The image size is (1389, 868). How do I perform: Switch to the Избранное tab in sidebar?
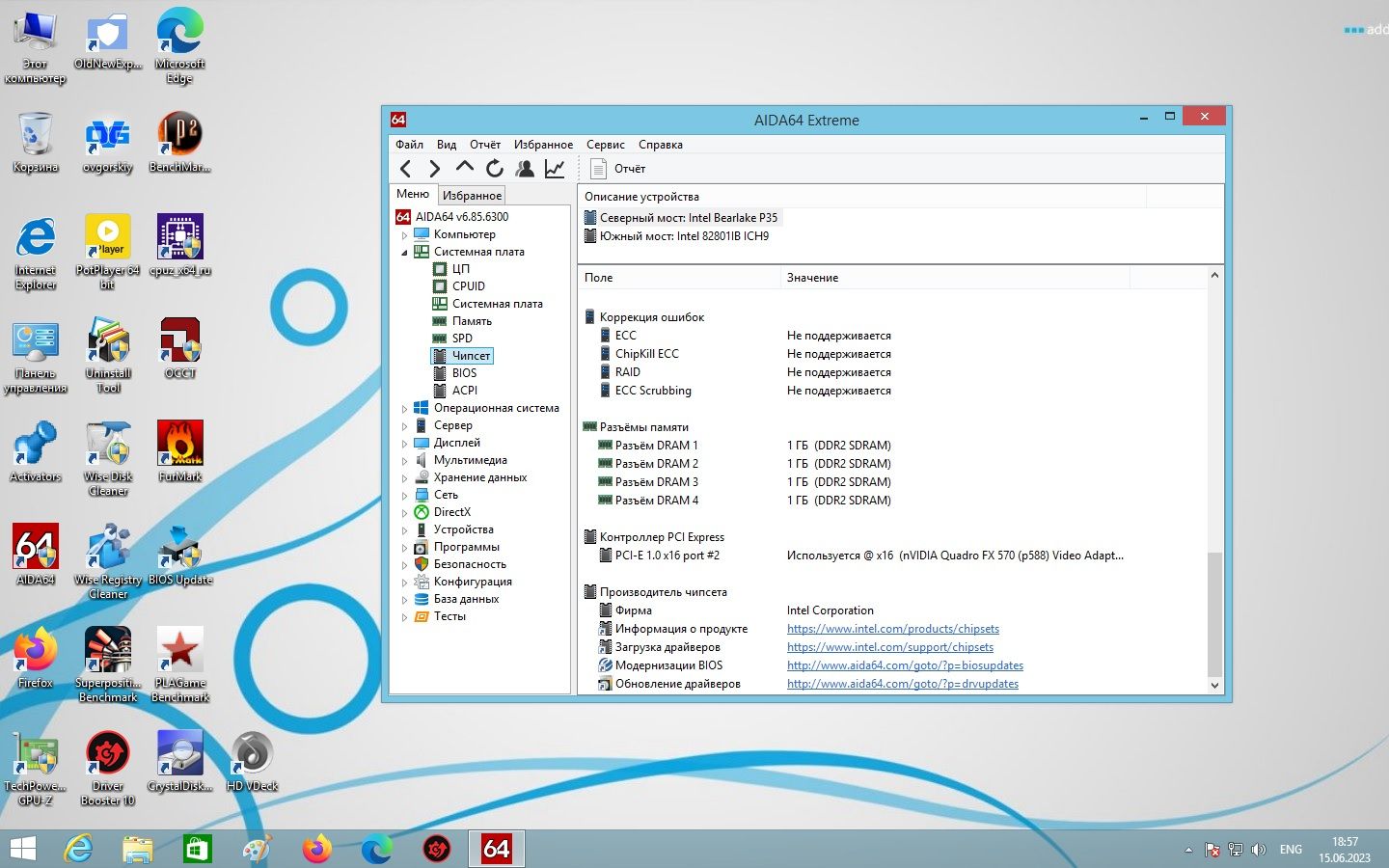472,195
